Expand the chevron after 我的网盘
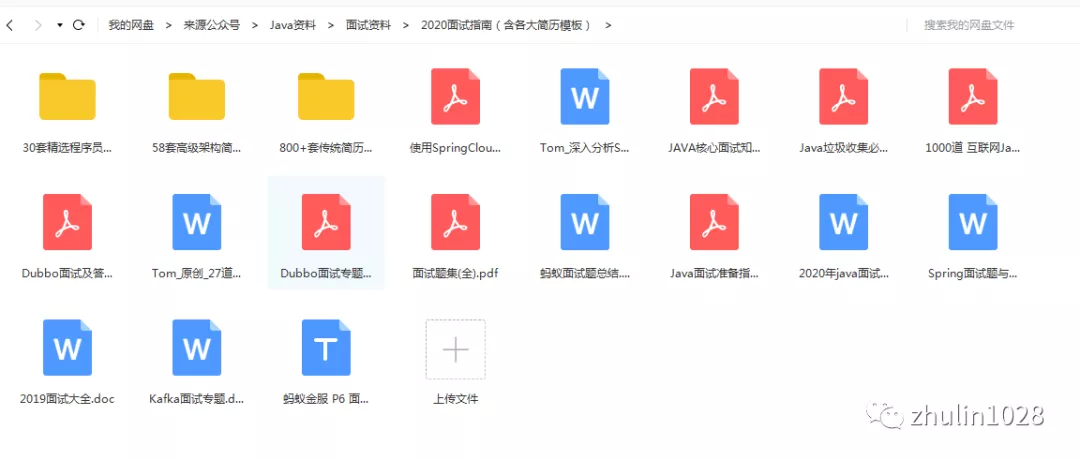Viewport: 1080px width, 460px height. [169, 25]
